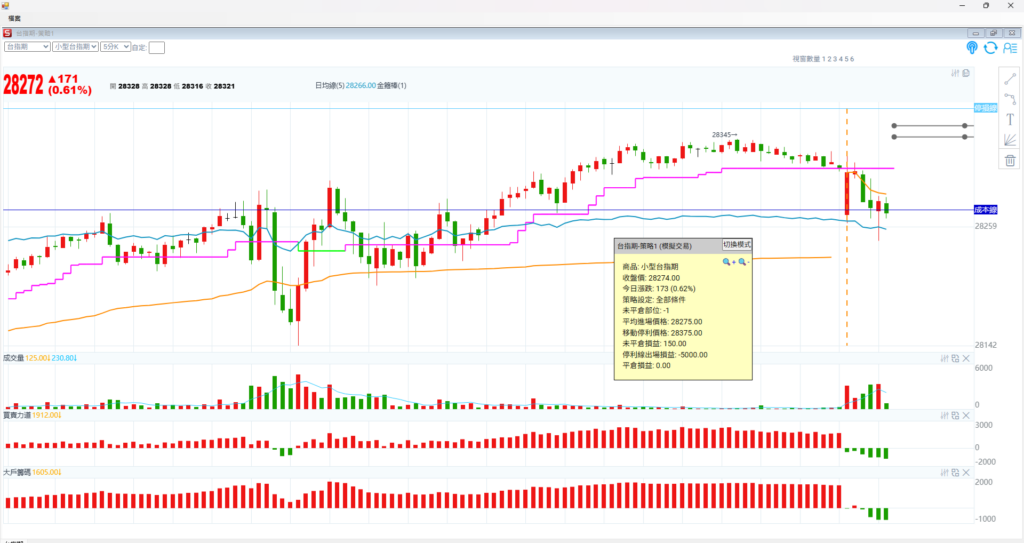Choose the fan lines drawing tool
The width and height of the screenshot is (1024, 543).
pyautogui.click(x=1010, y=140)
